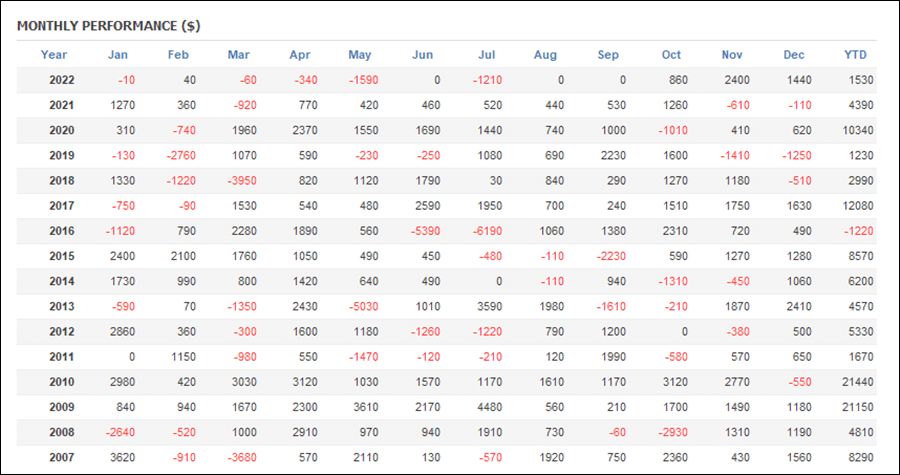Click the 2010 YTD value 21440
The image size is (900, 475).
[x=858, y=382]
